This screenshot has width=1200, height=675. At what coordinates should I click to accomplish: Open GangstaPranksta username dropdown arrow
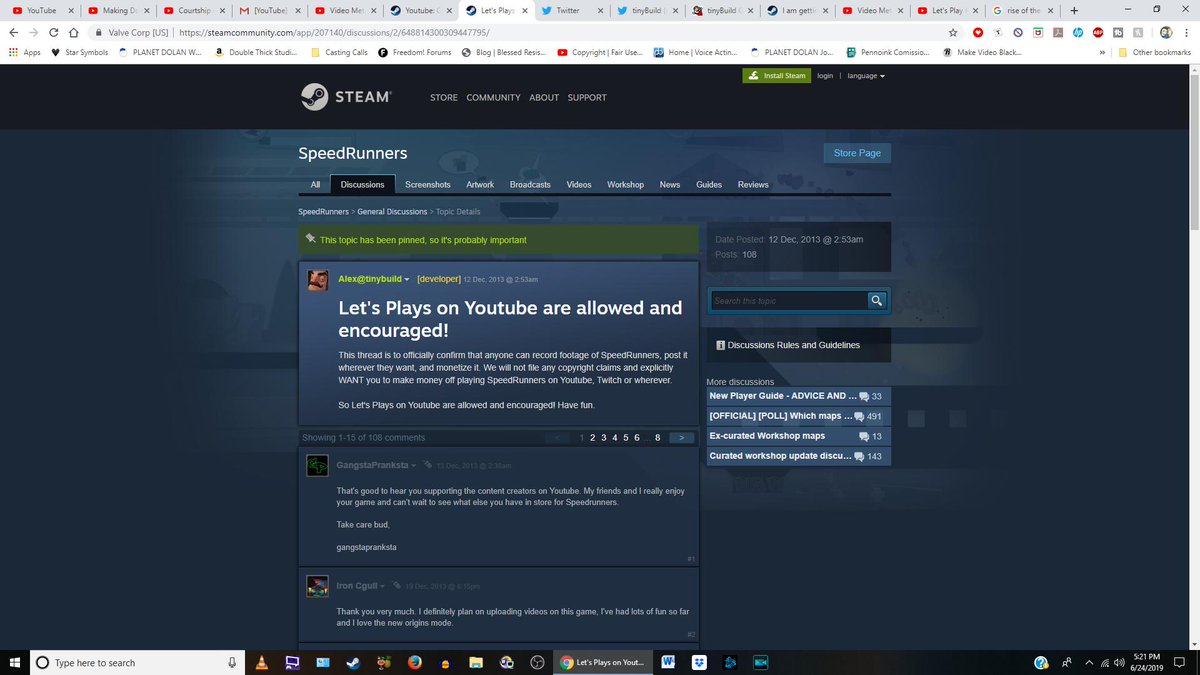[412, 466]
